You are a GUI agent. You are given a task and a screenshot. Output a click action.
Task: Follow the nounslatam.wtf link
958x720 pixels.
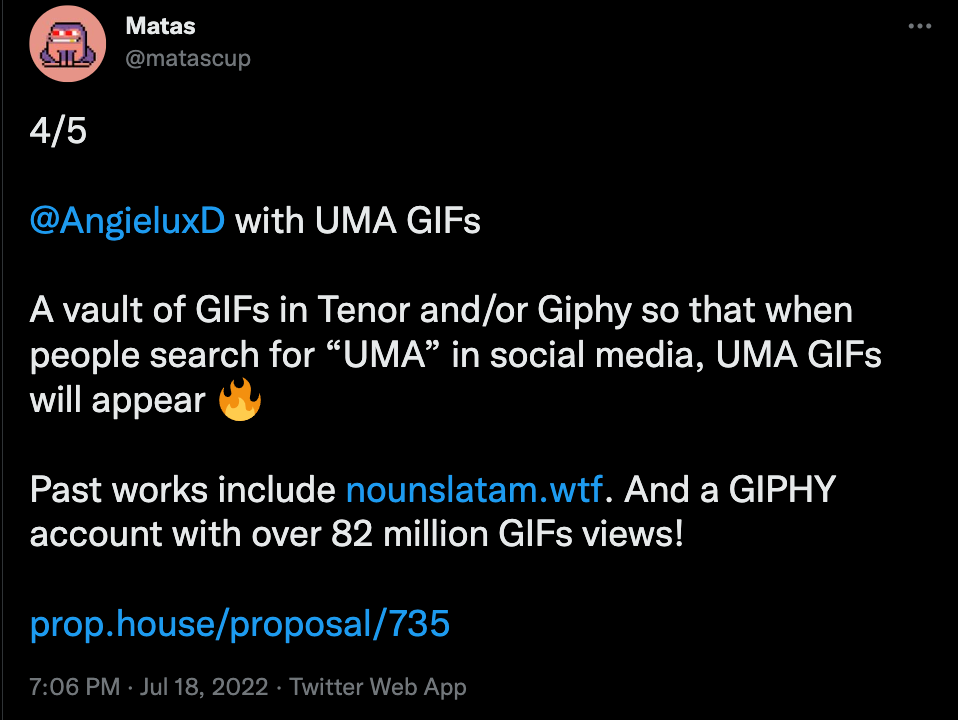[474, 490]
